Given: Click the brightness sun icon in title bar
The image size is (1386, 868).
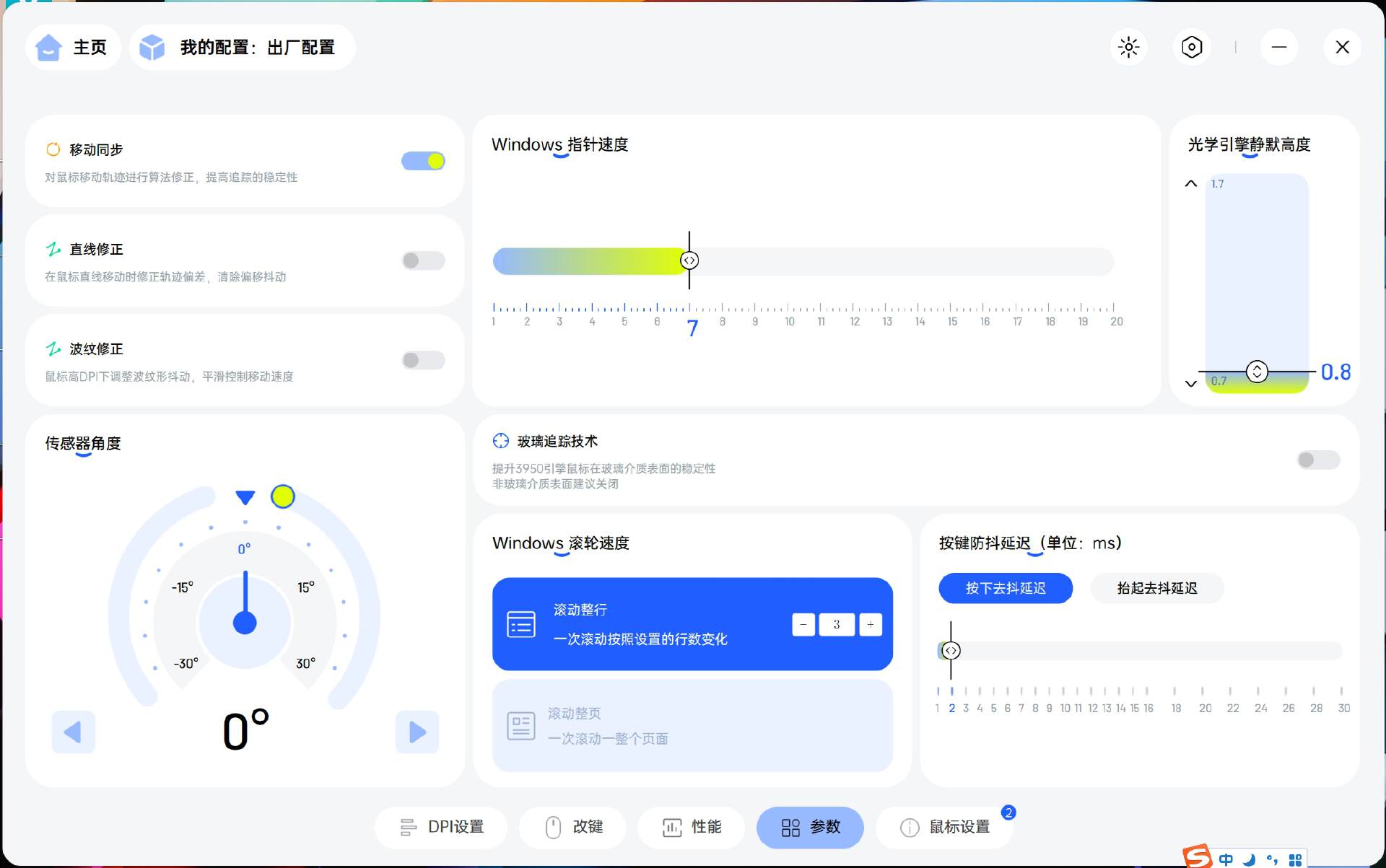Looking at the screenshot, I should tap(1128, 48).
